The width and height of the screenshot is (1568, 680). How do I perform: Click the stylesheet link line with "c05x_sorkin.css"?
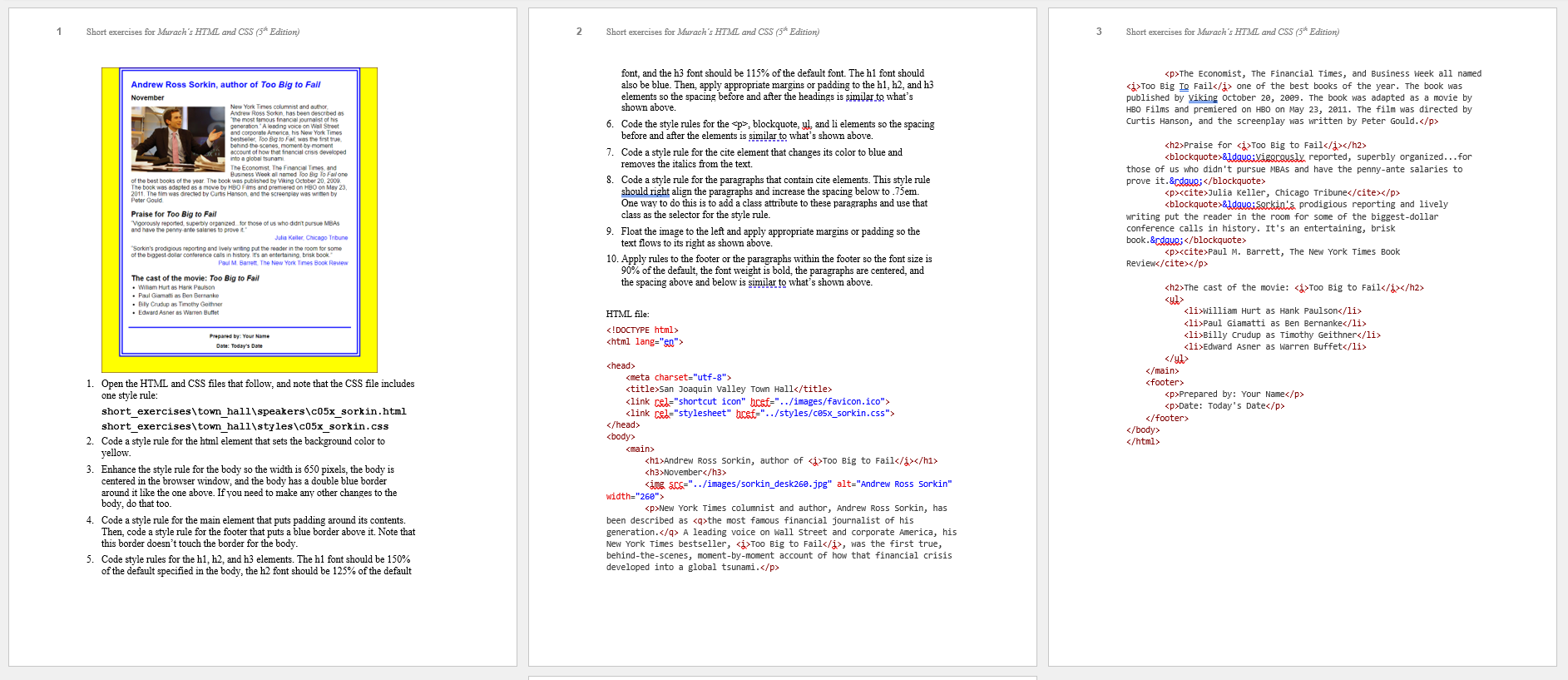[760, 414]
